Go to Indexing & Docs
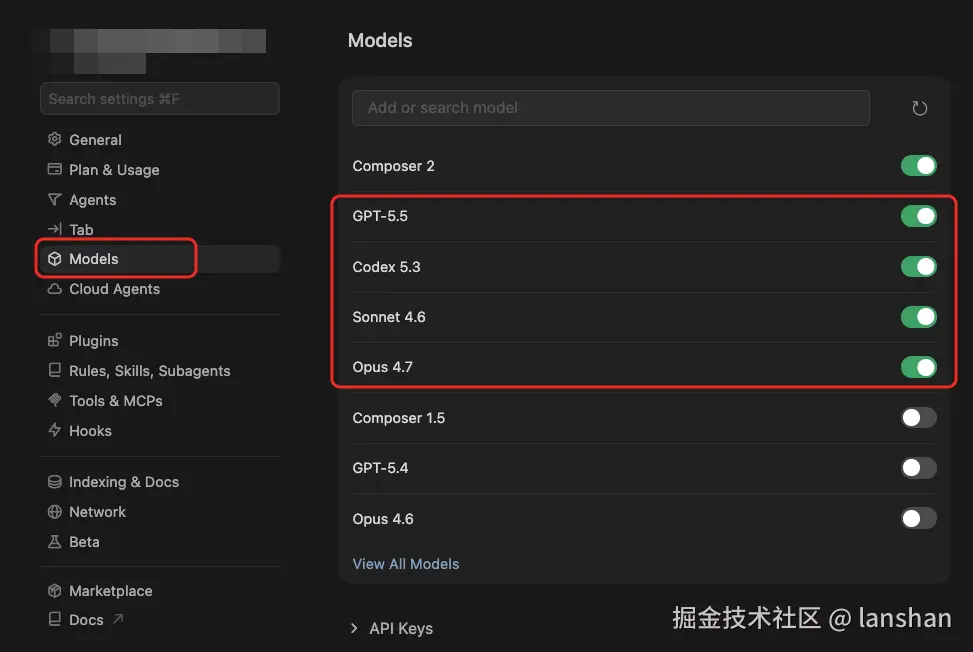Screen dimensions: 973x652 159,482
